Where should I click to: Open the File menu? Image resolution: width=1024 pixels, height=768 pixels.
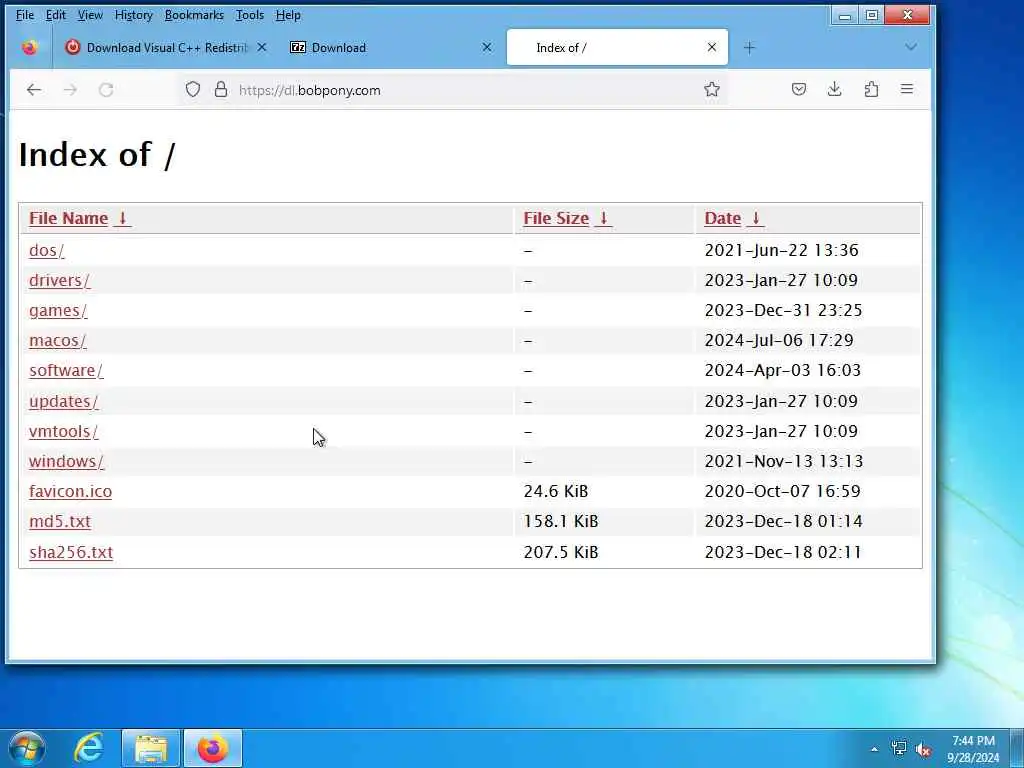coord(25,15)
